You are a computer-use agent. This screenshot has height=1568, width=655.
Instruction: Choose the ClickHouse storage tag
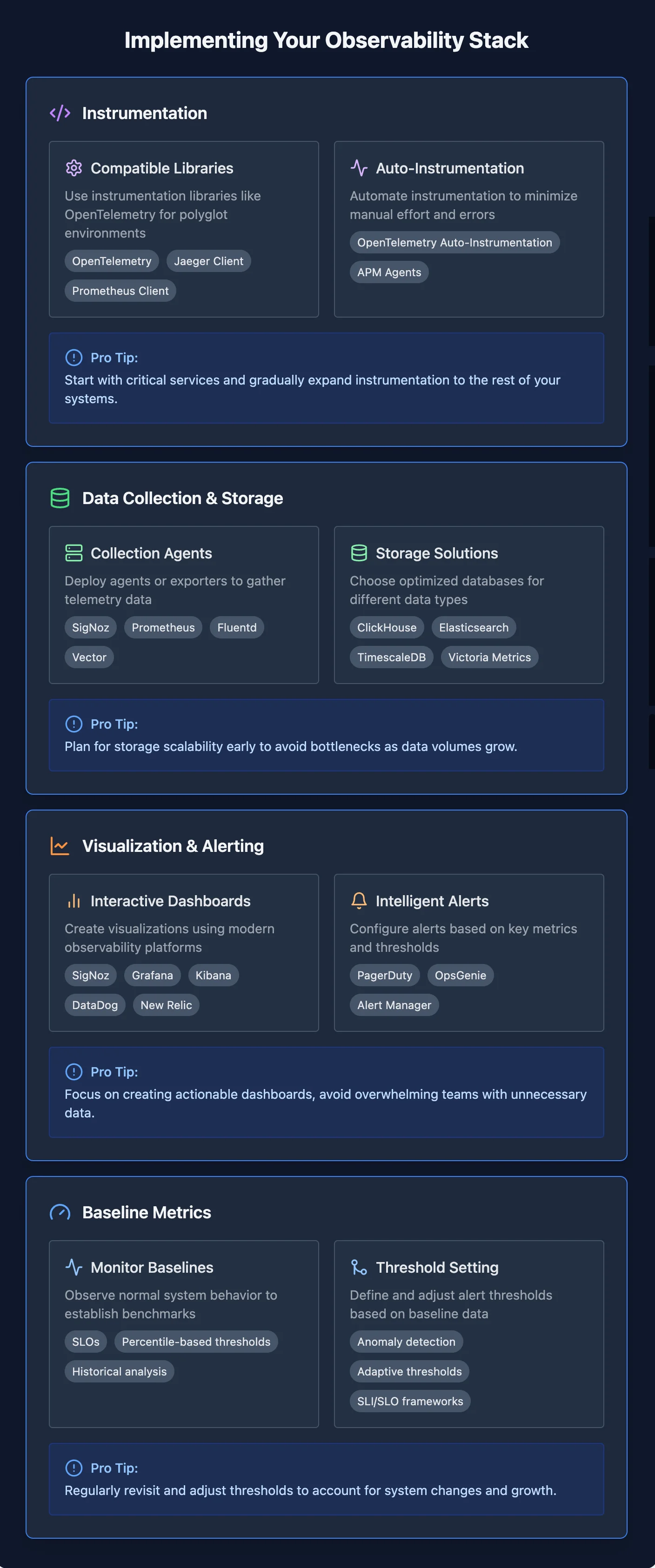point(387,628)
